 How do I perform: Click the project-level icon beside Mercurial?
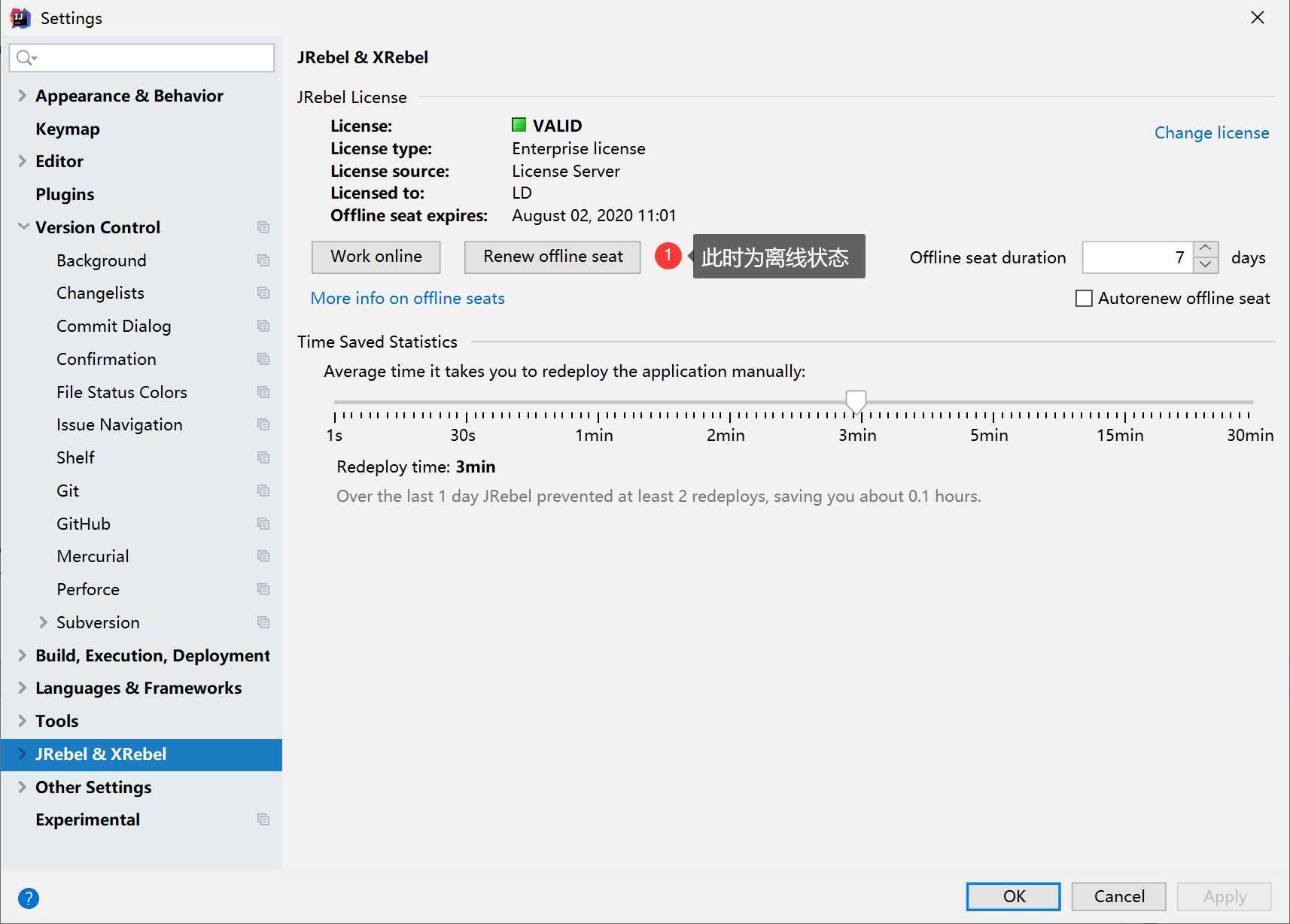pyautogui.click(x=263, y=556)
